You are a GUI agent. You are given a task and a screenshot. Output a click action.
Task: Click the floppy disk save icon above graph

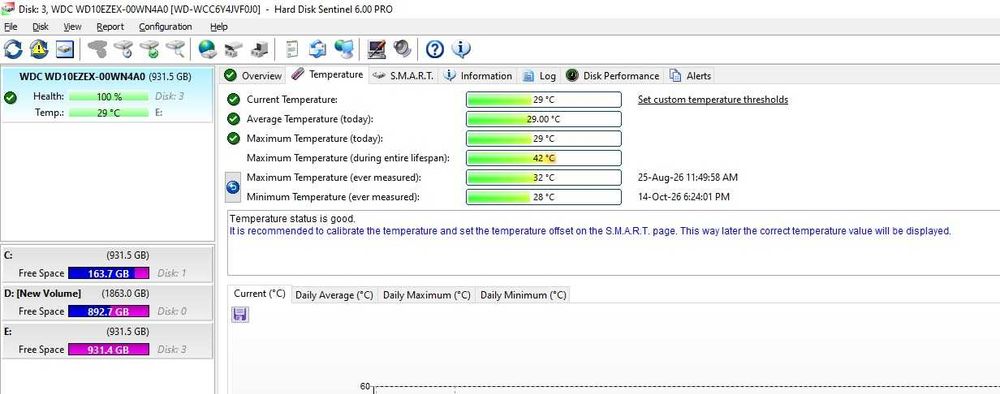(240, 314)
